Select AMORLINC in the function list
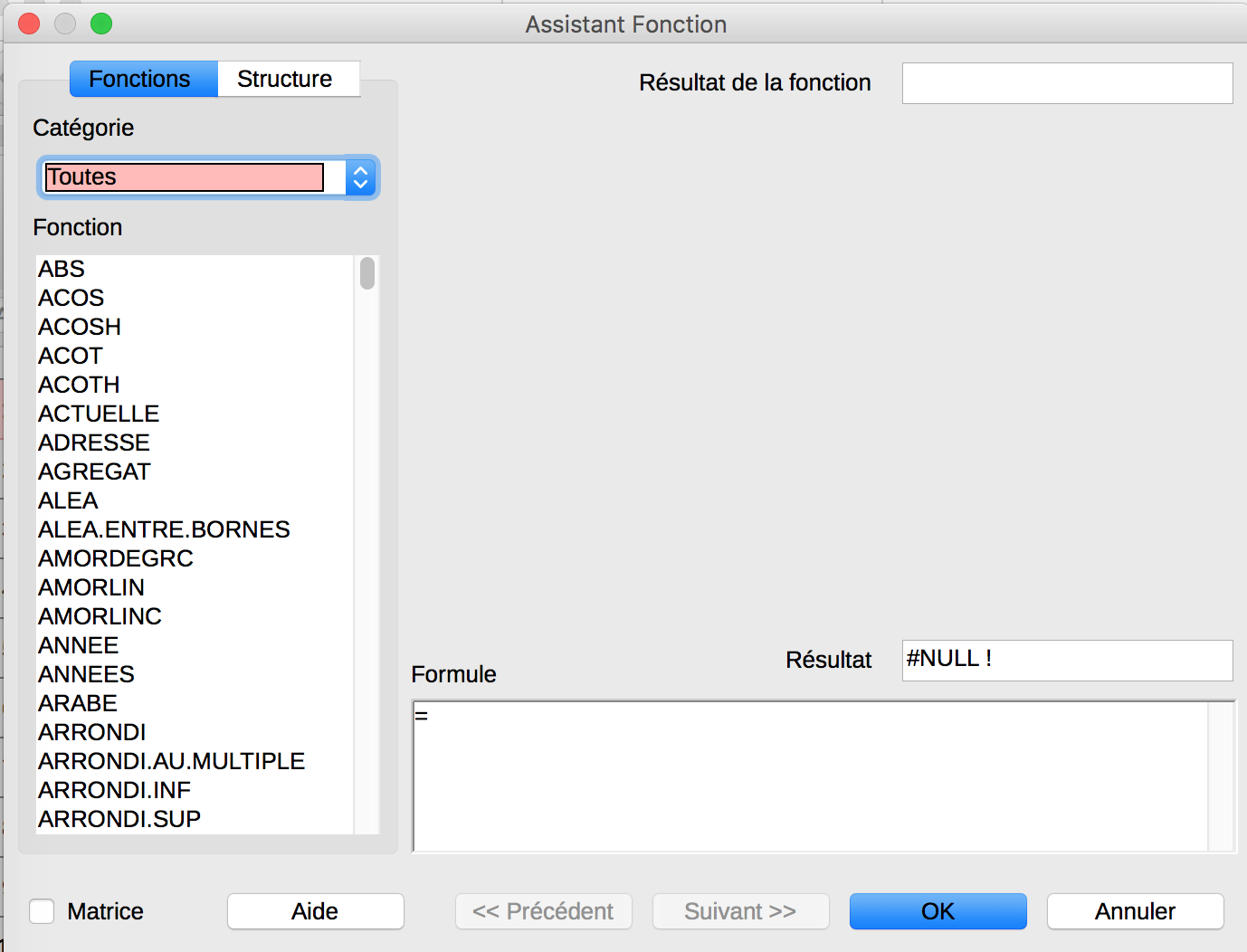The width and height of the screenshot is (1247, 952). (x=195, y=616)
